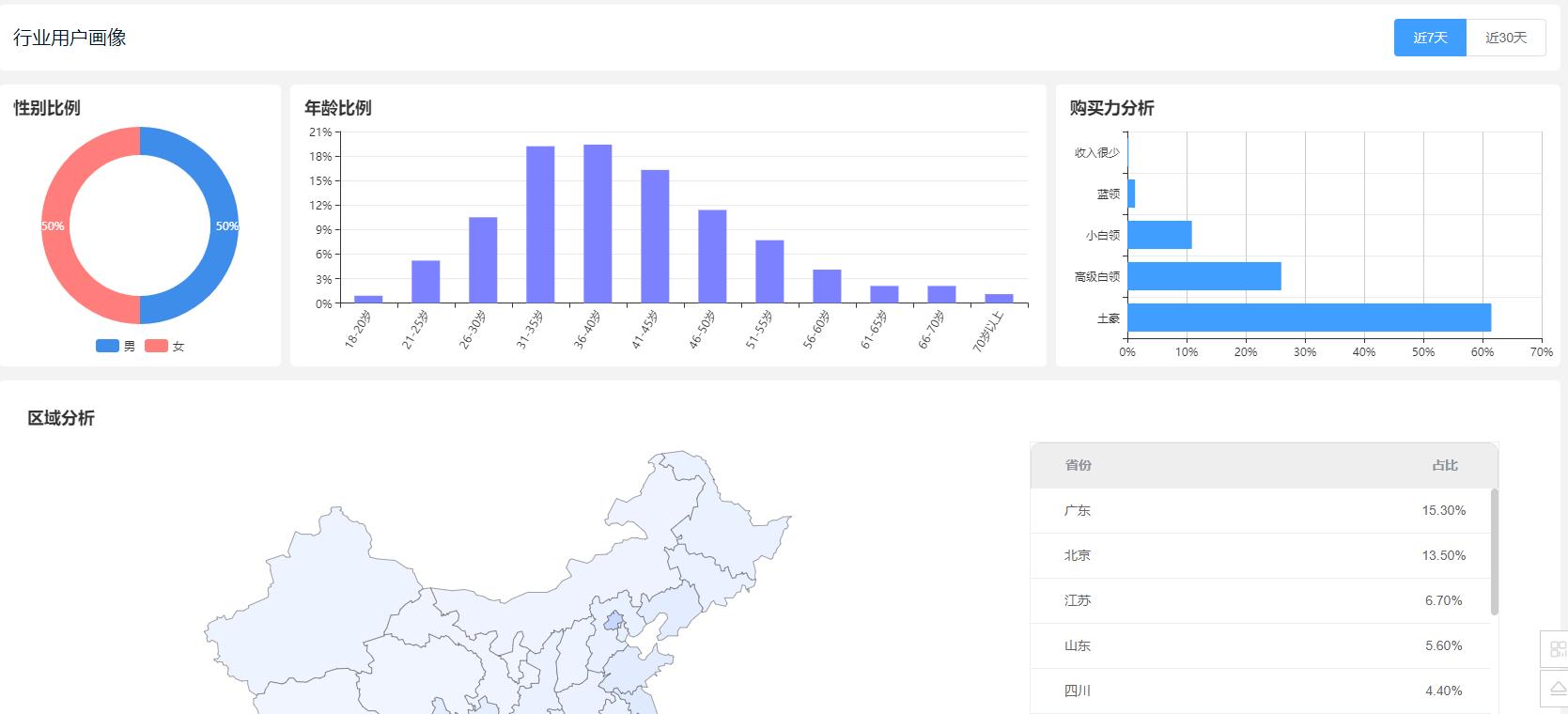Click the 15.30% value for 广东
This screenshot has width=1568, height=714.
tap(1444, 510)
